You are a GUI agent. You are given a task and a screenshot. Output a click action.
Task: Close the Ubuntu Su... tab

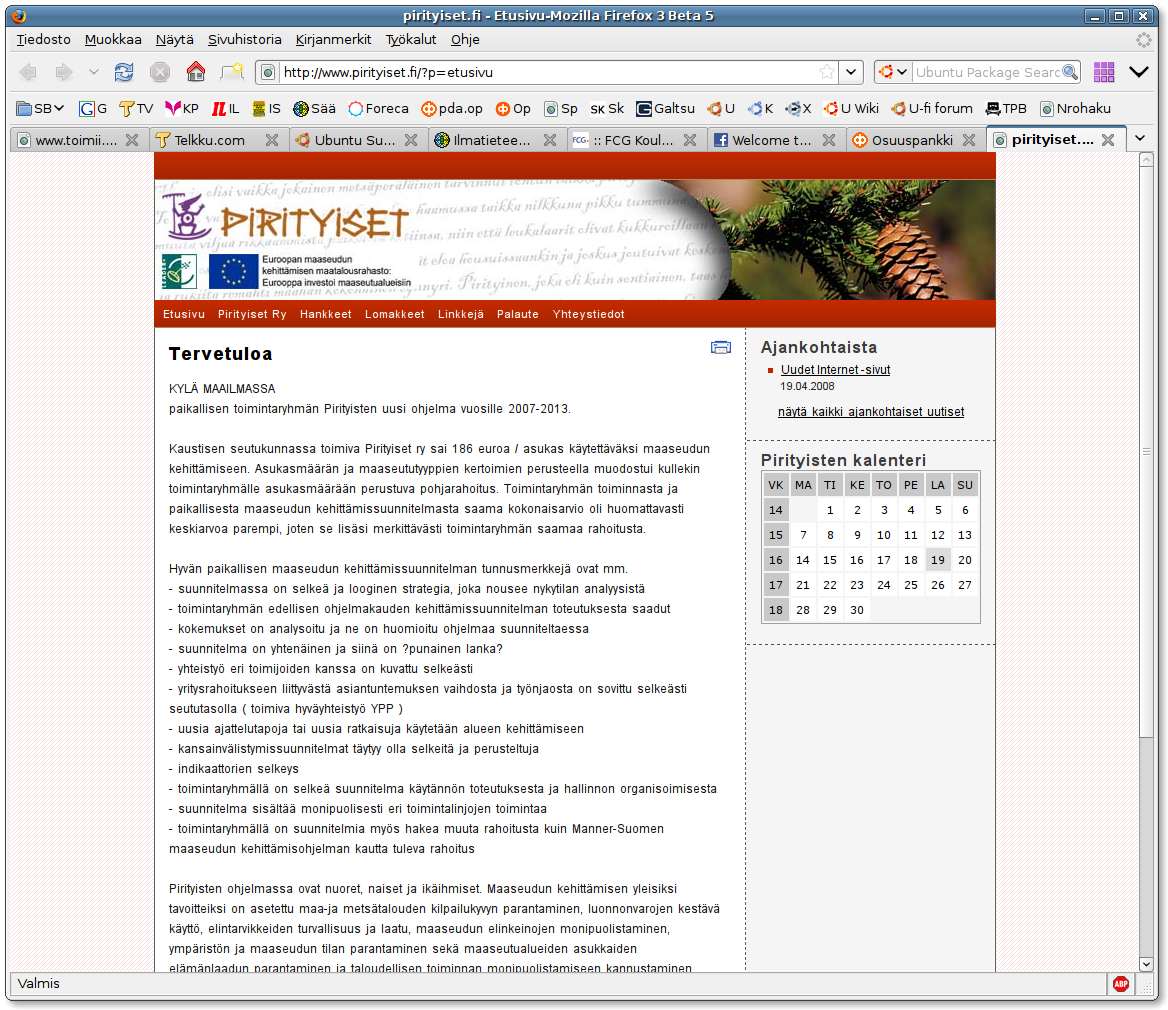[410, 140]
